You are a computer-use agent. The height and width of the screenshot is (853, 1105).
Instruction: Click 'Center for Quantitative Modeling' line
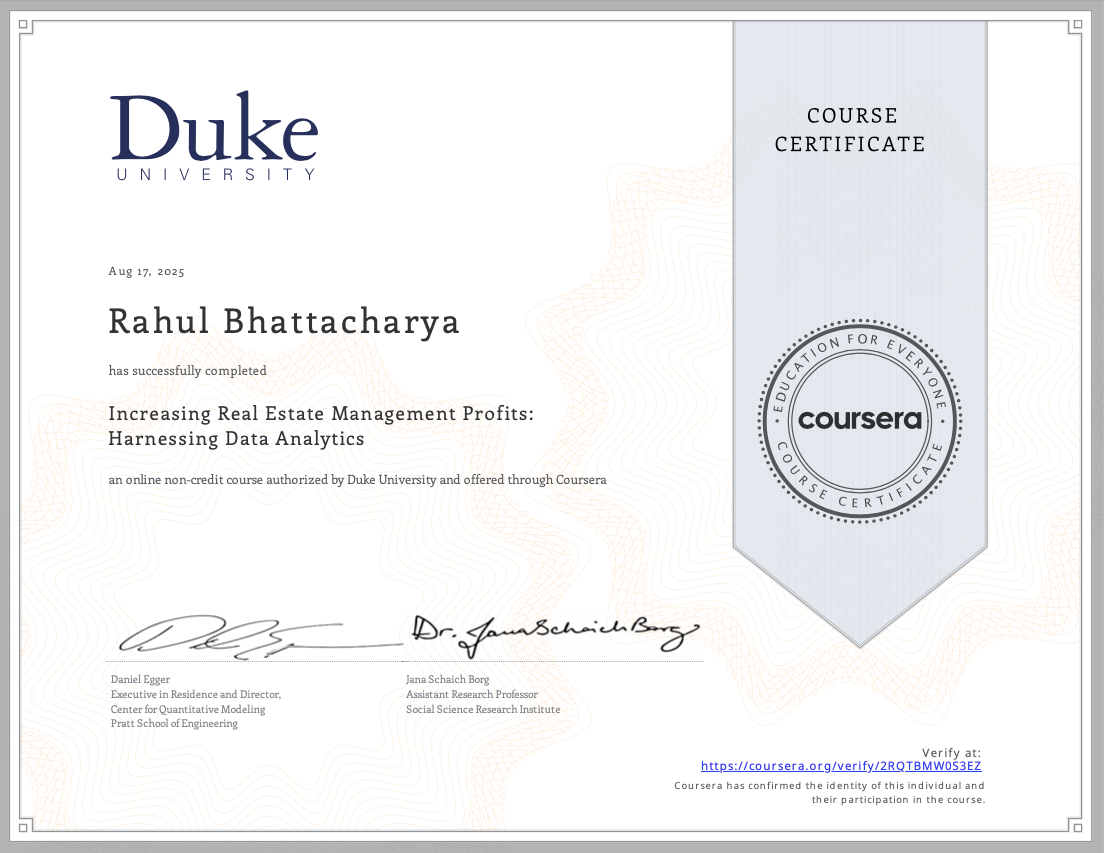point(187,709)
